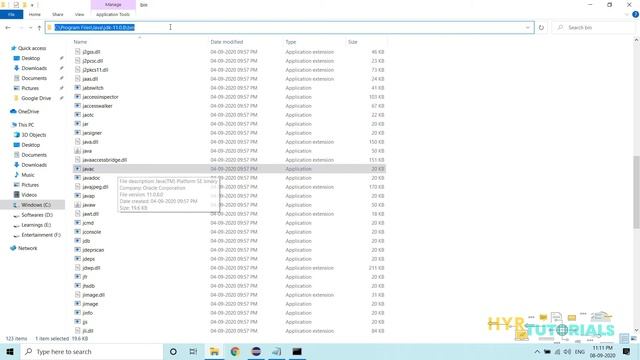Open the Softwares (D:) drive
The image size is (640, 360).
click(37, 215)
